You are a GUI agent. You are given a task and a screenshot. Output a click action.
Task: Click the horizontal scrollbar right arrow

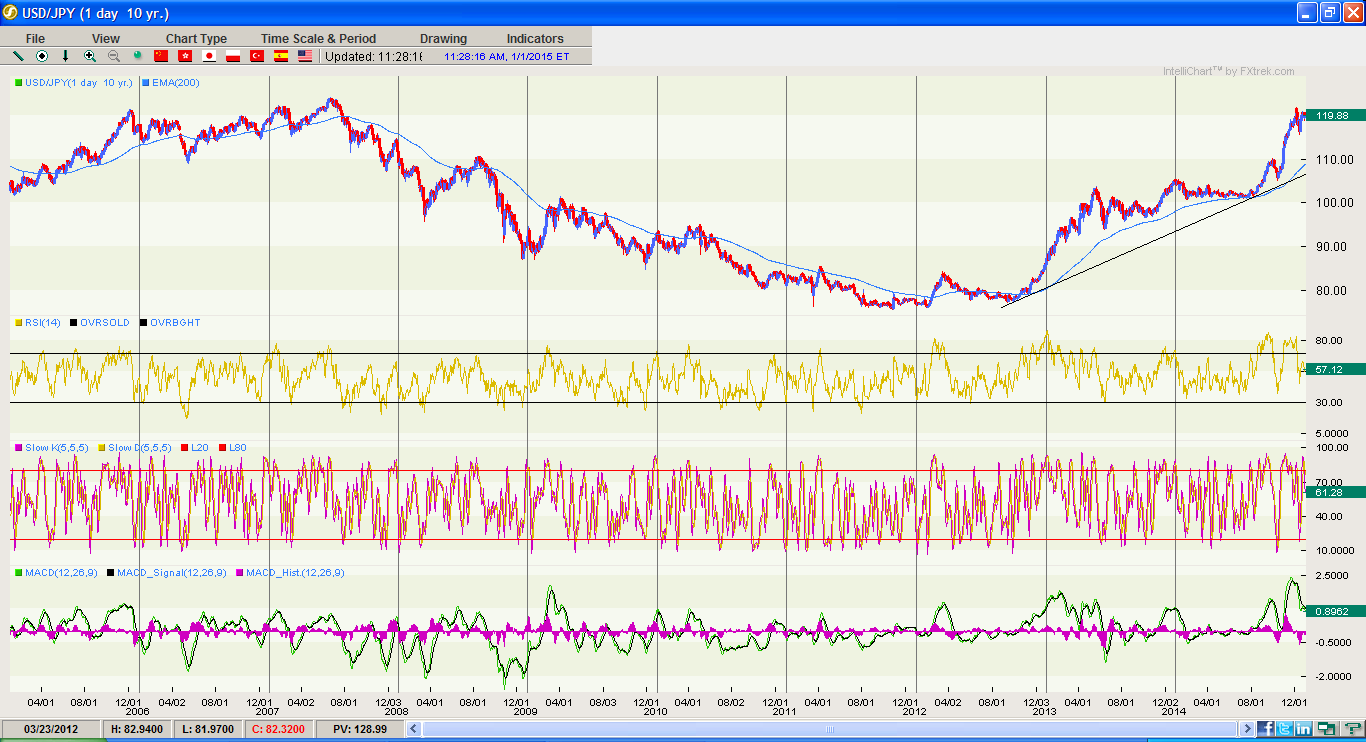click(x=1248, y=728)
